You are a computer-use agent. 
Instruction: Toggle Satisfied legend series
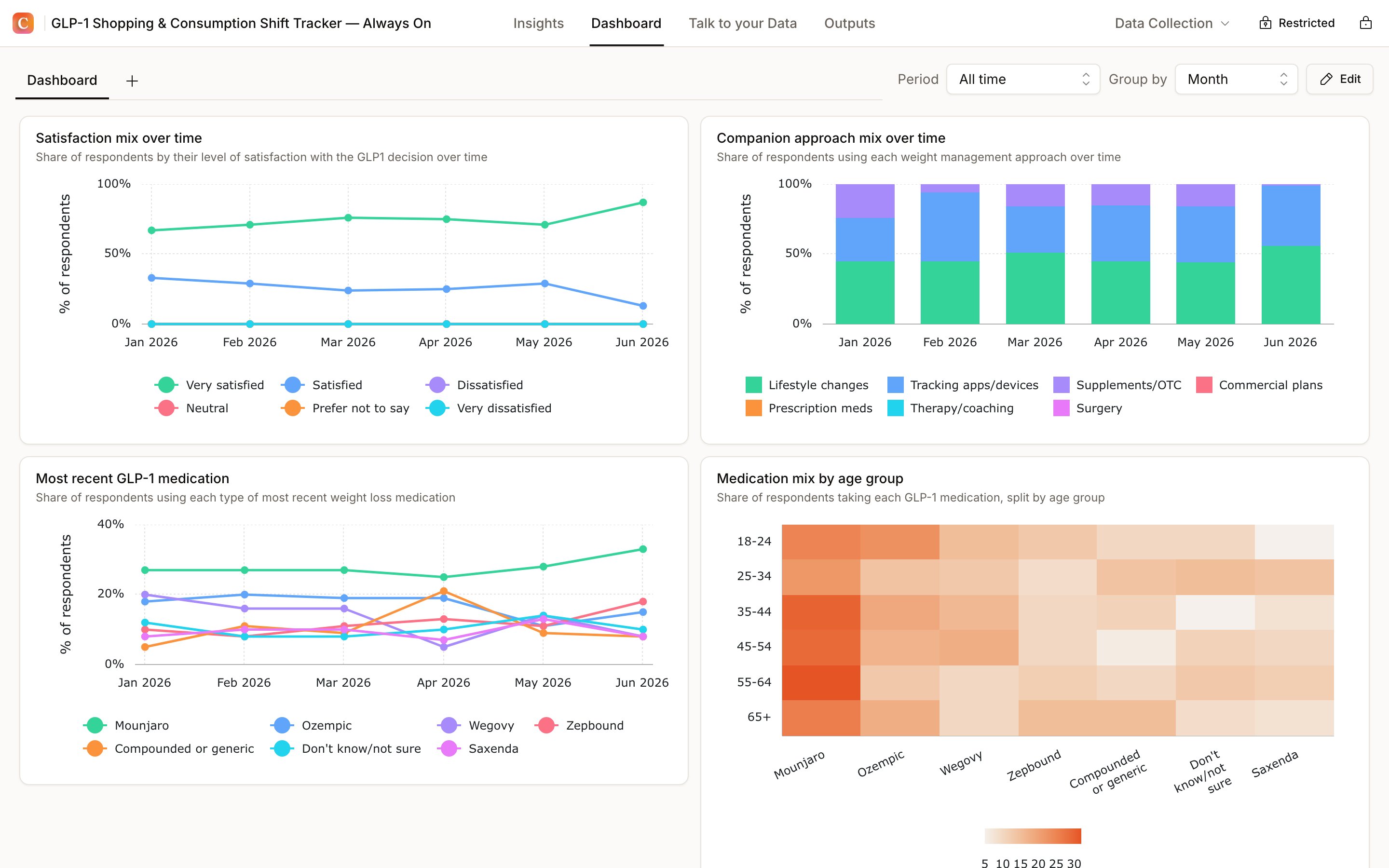321,385
